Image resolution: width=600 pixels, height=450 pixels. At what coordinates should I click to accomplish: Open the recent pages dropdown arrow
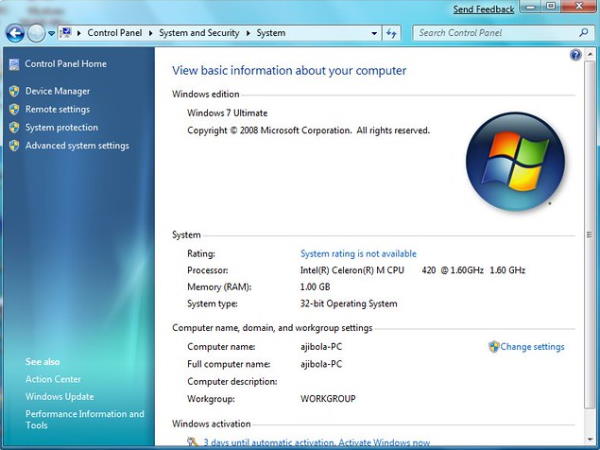[x=52, y=34]
